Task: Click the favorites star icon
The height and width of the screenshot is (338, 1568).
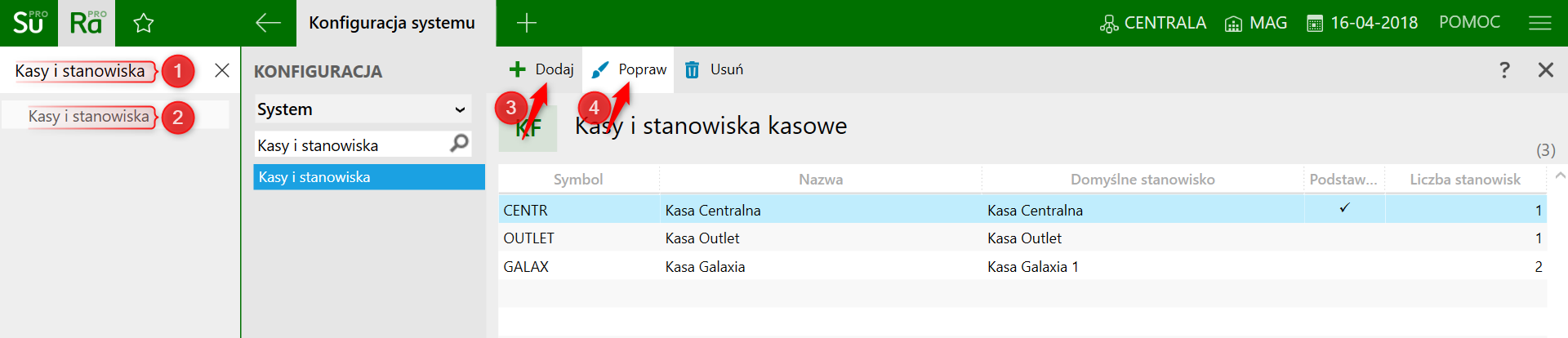Action: coord(144,23)
